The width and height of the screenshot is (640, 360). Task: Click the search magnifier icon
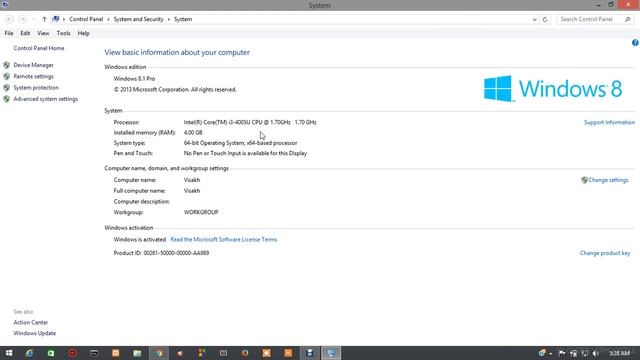pyautogui.click(x=628, y=19)
